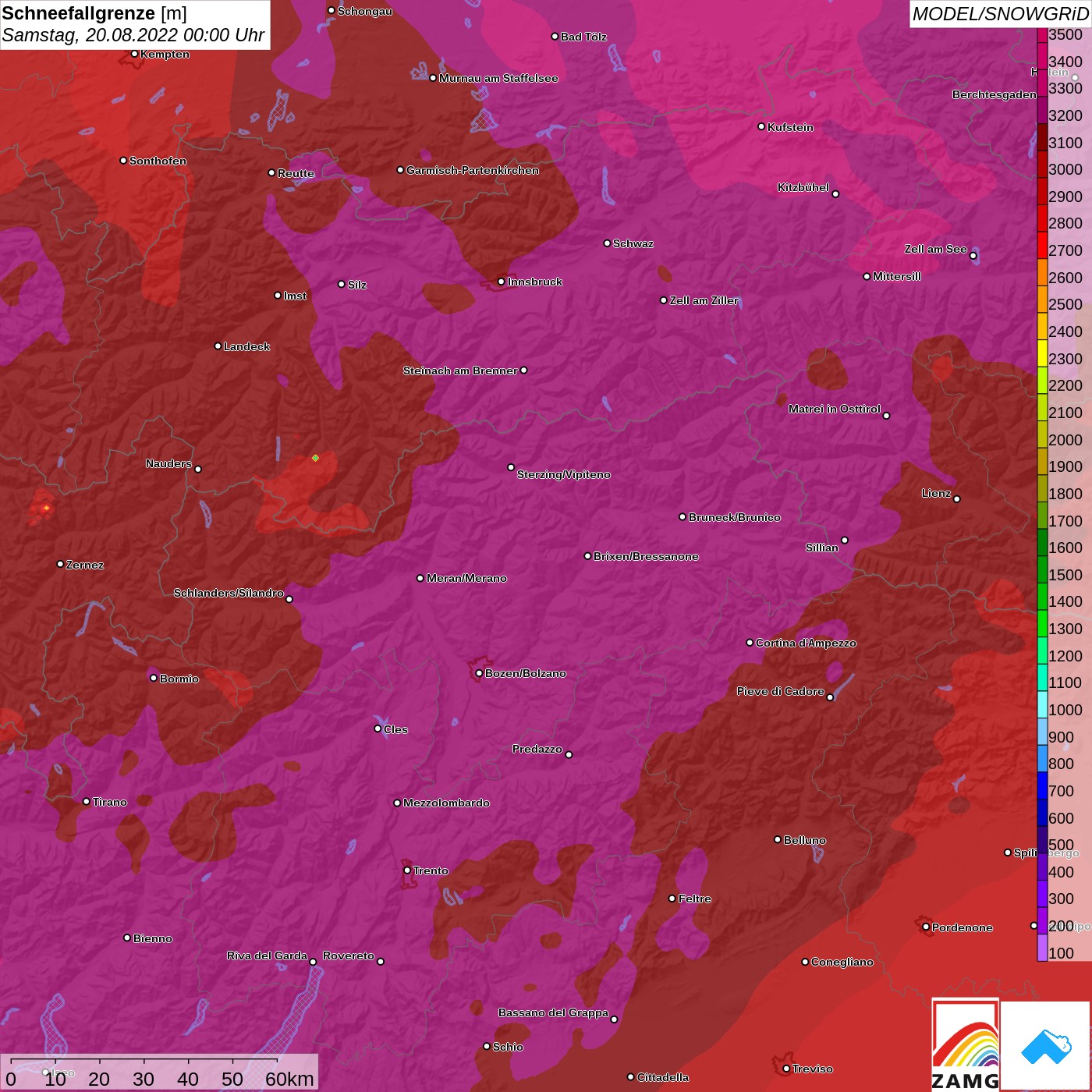
Task: Click the Predazzo label
Action: (x=537, y=749)
